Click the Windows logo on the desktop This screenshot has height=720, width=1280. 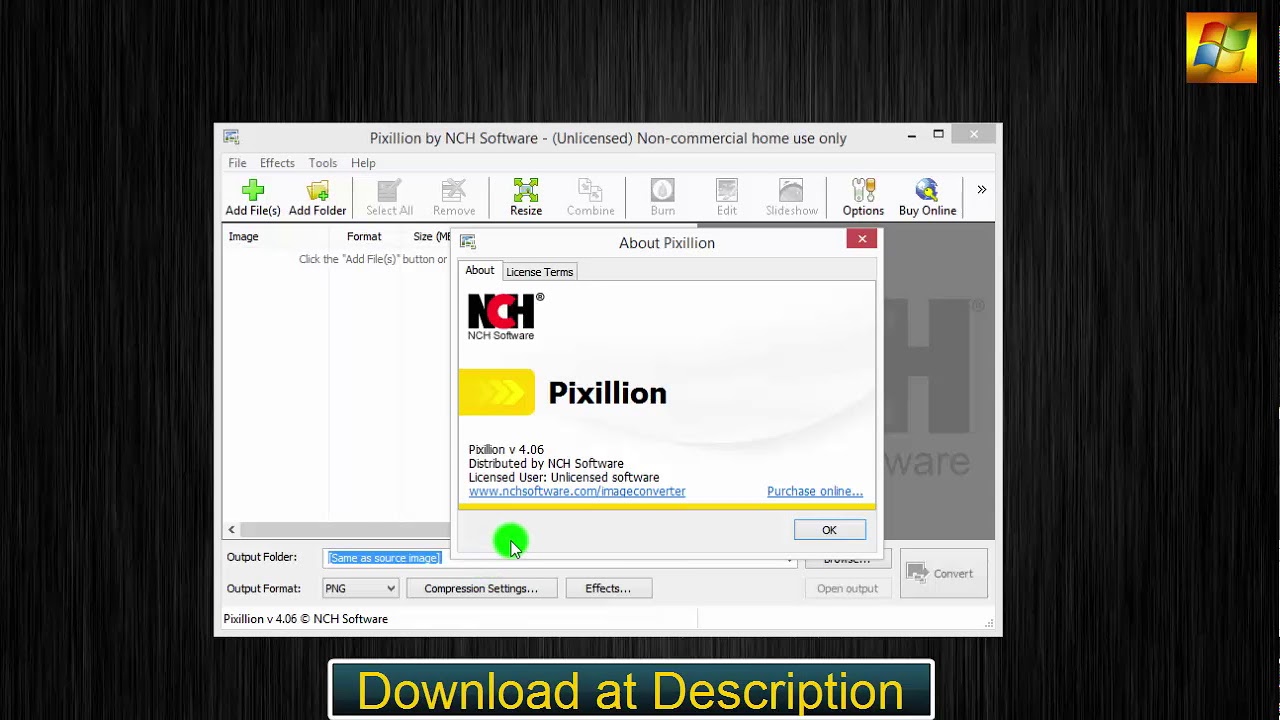click(1221, 47)
